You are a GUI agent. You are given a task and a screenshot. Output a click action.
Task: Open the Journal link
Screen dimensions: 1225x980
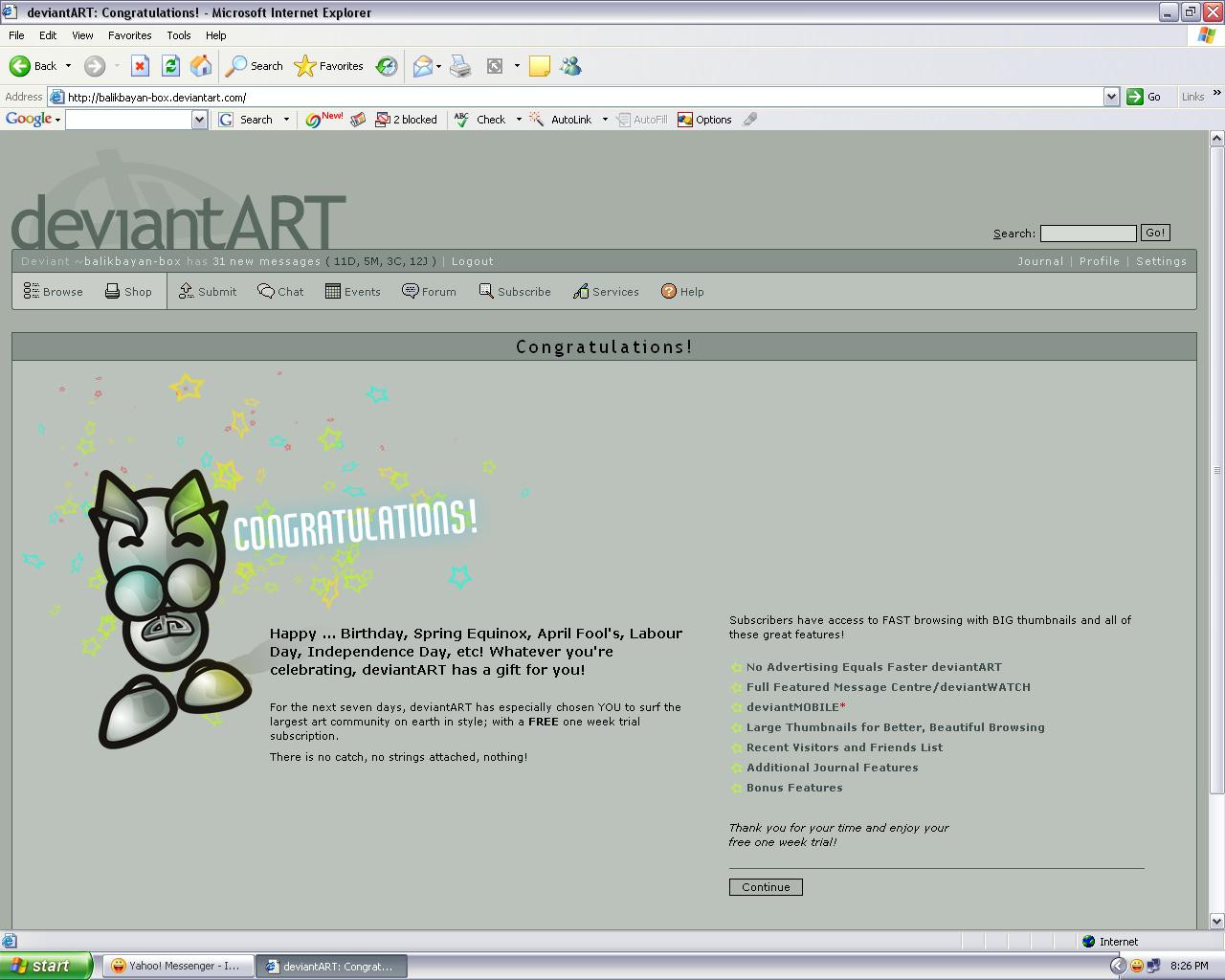tap(1040, 261)
